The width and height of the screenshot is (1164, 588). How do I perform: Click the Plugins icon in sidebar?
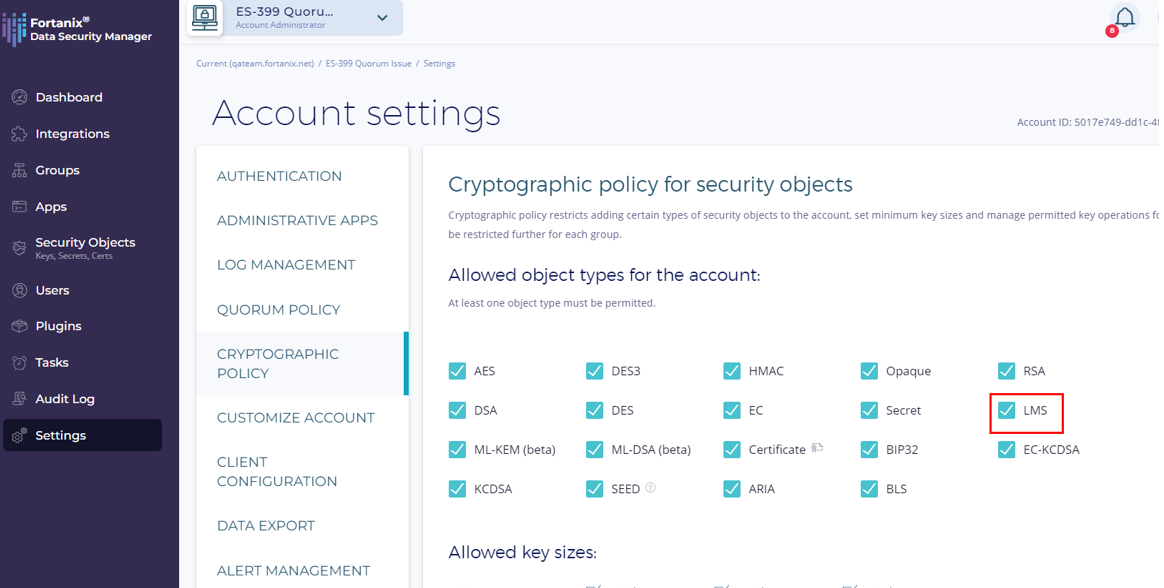click(19, 326)
